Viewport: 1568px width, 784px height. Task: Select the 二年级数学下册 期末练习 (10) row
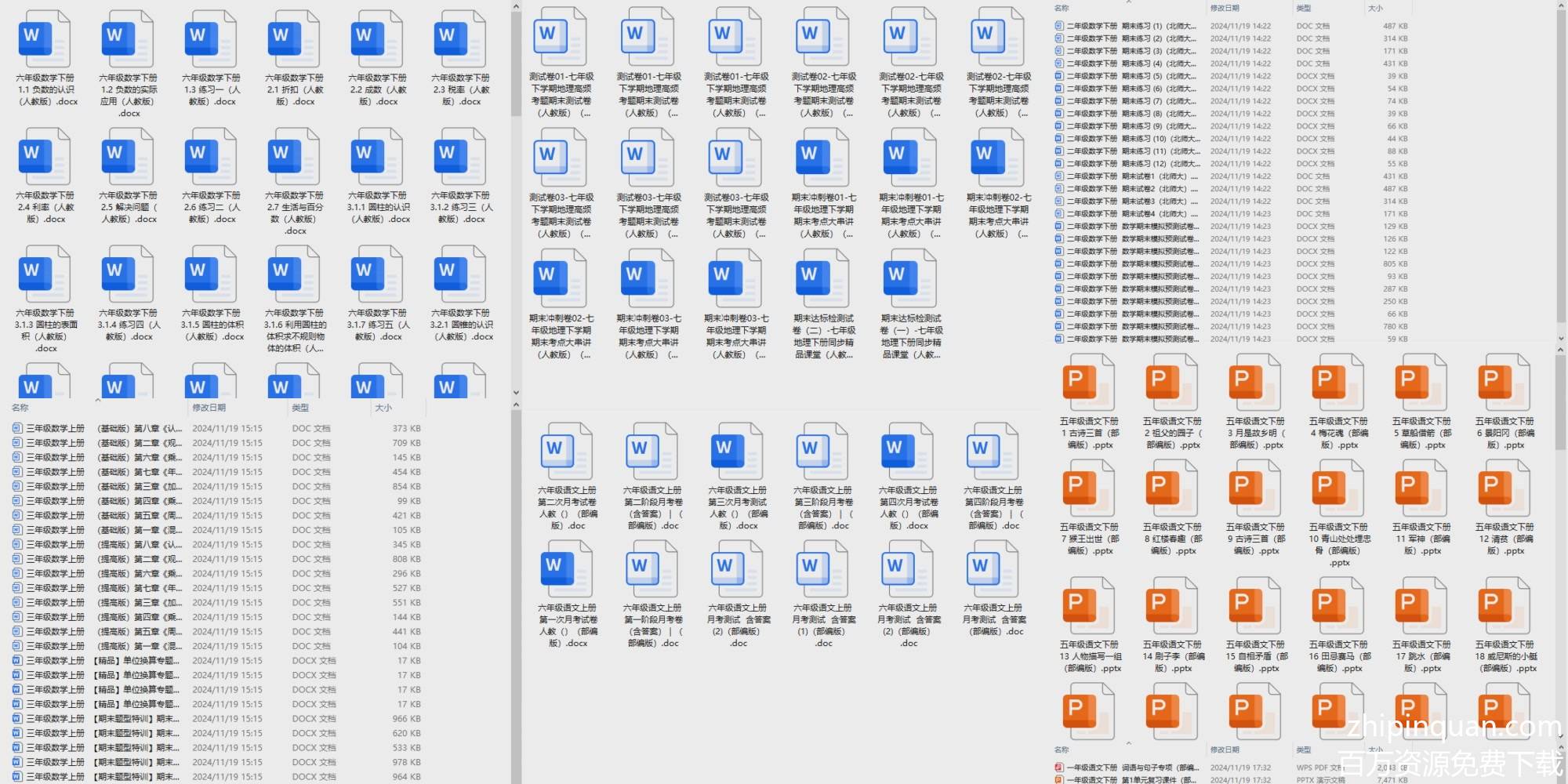[1129, 139]
